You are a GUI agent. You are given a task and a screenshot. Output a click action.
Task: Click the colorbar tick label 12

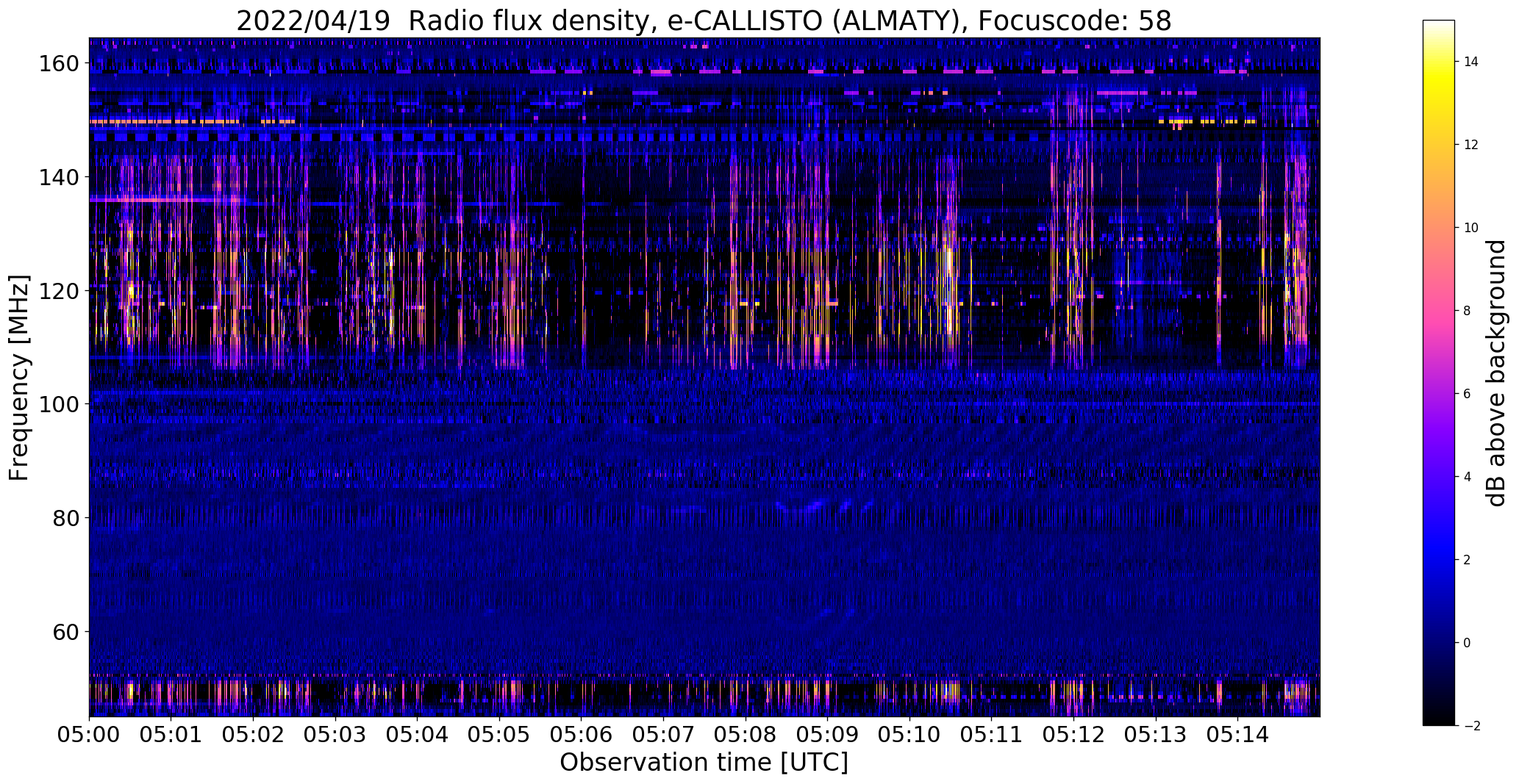coord(1471,145)
